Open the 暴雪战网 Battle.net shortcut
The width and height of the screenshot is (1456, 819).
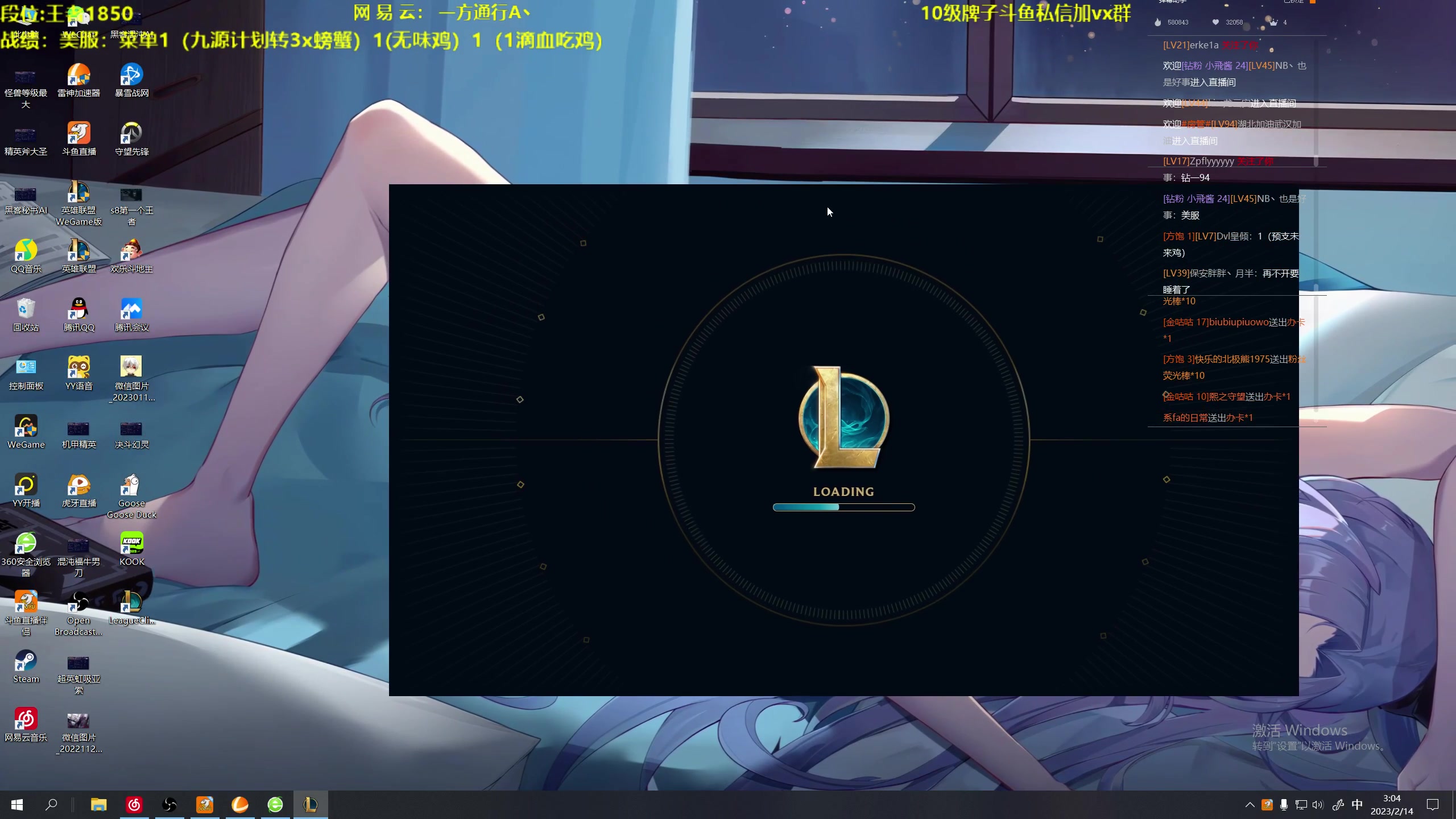(x=131, y=80)
